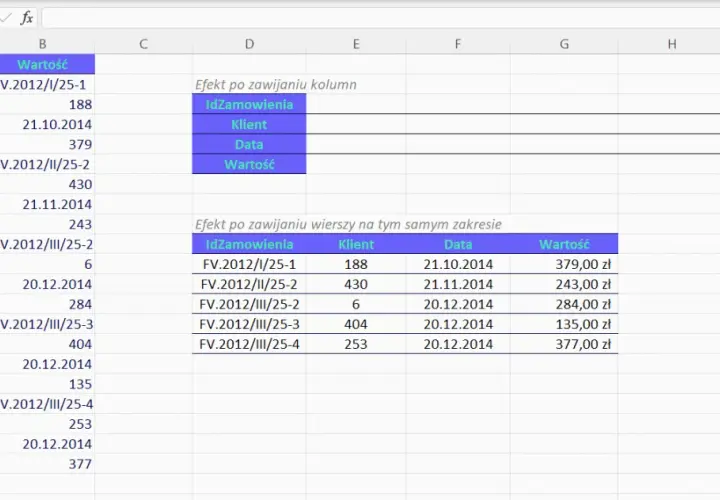This screenshot has height=500, width=720.
Task: Select column B cell 404
Action: click(47, 344)
